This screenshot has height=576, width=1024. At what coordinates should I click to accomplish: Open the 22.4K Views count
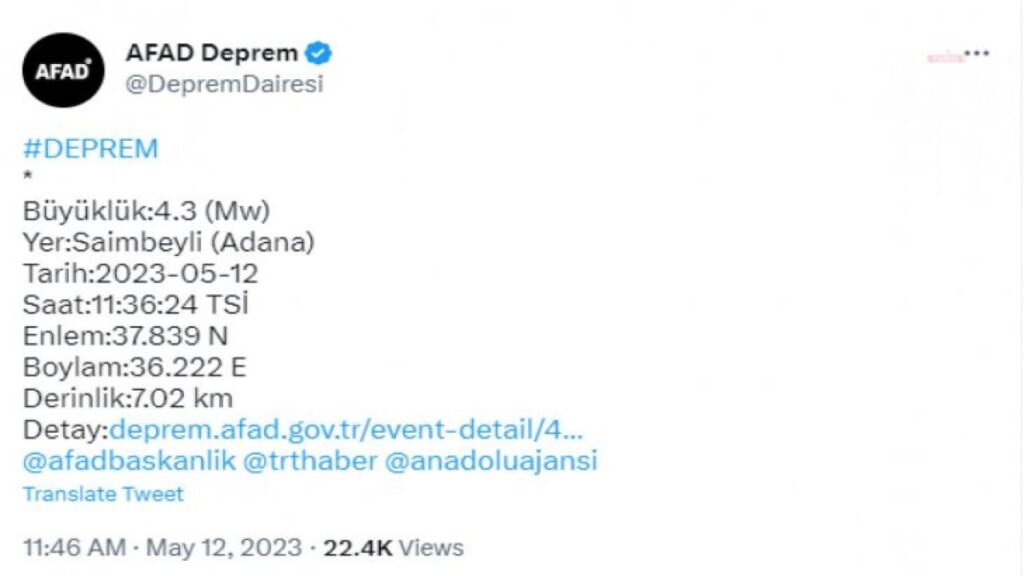pyautogui.click(x=393, y=547)
